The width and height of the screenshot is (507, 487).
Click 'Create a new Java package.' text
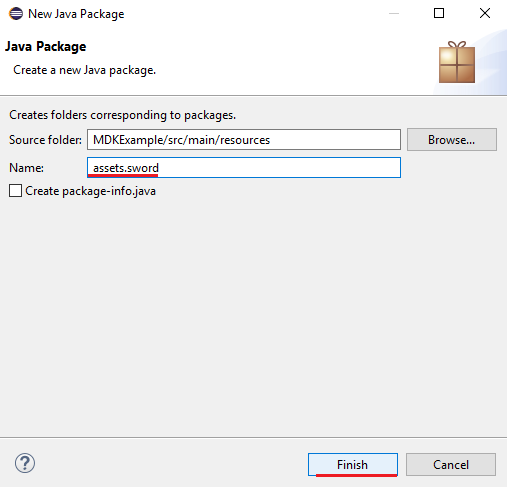coord(85,70)
